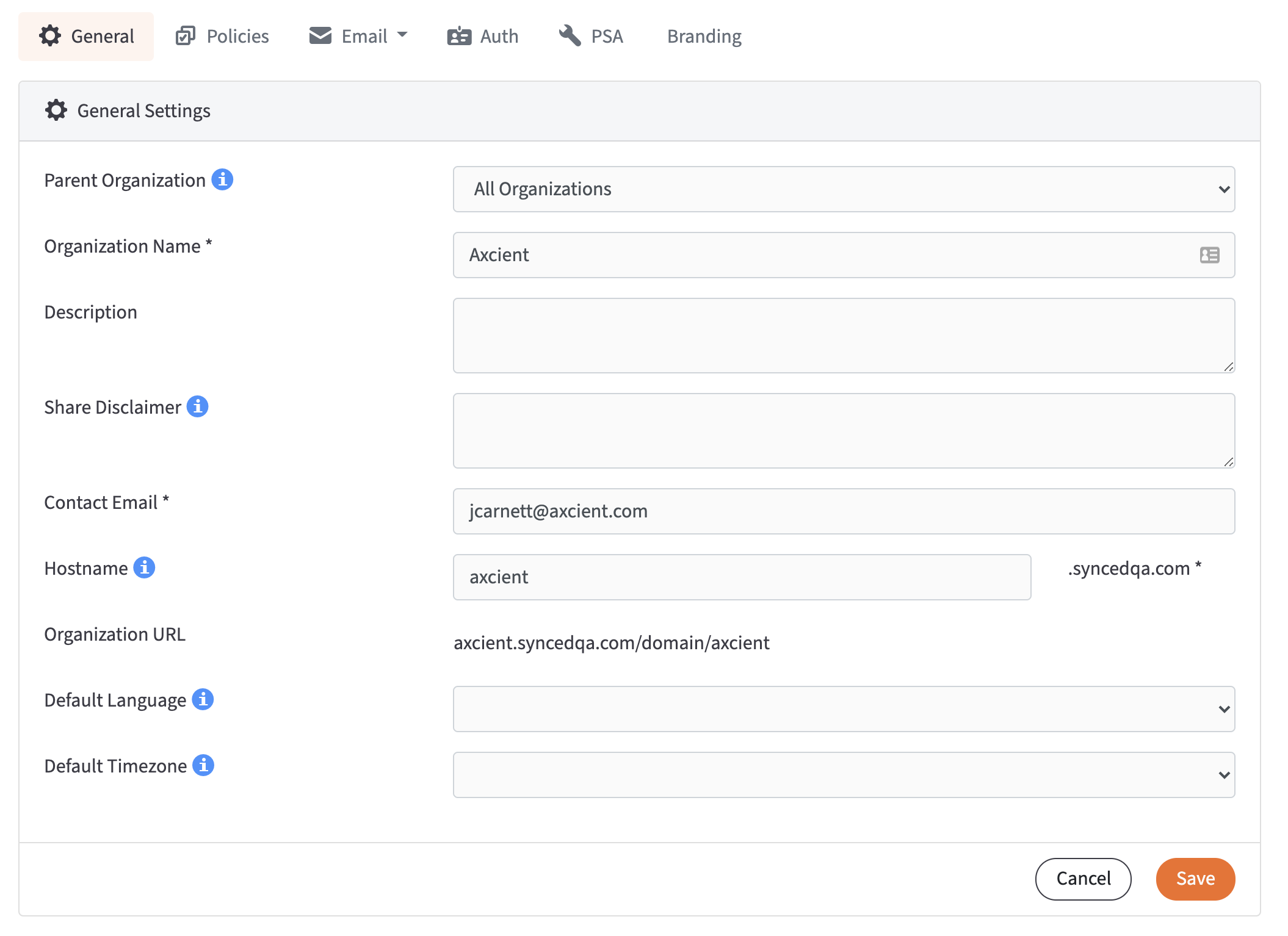Click the Policies tab icon
Viewport: 1288px width, 936px height.
186,36
